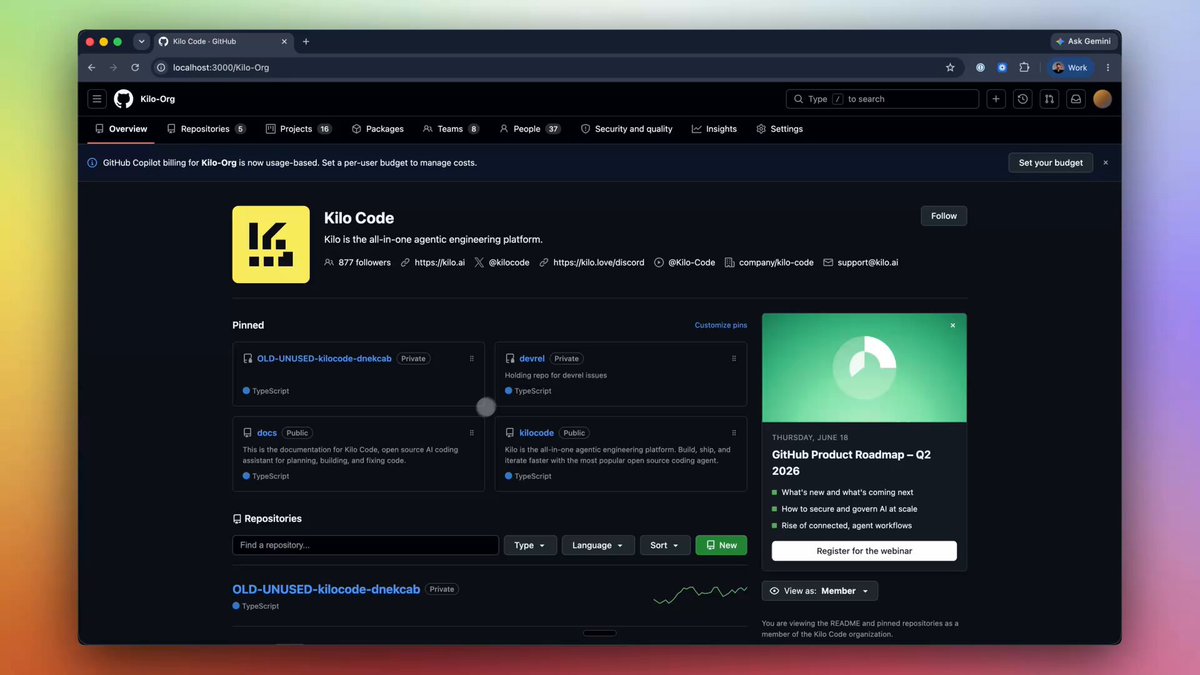Click the GitHub search box
1200x675 pixels.
[882, 99]
